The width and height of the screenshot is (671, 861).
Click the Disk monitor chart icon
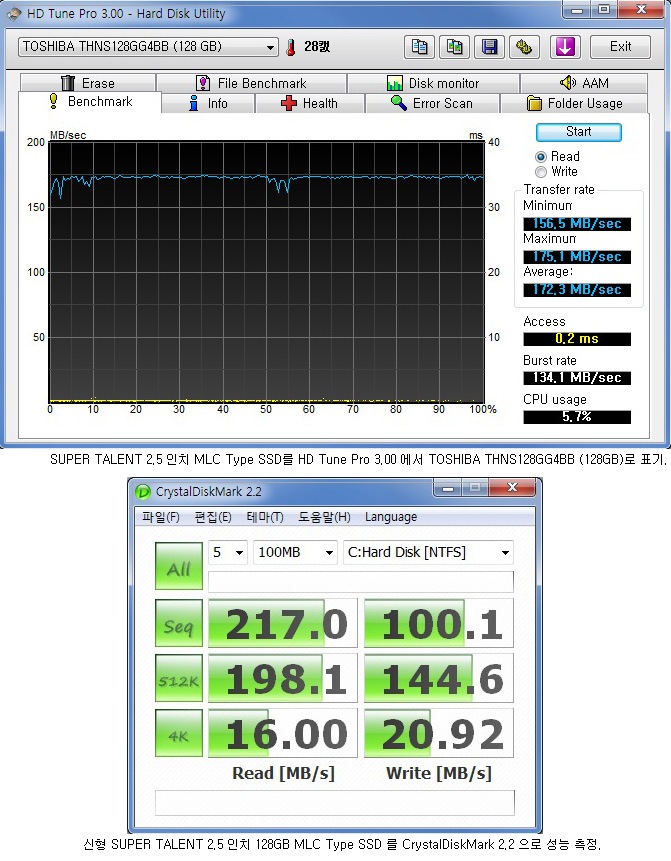(395, 83)
